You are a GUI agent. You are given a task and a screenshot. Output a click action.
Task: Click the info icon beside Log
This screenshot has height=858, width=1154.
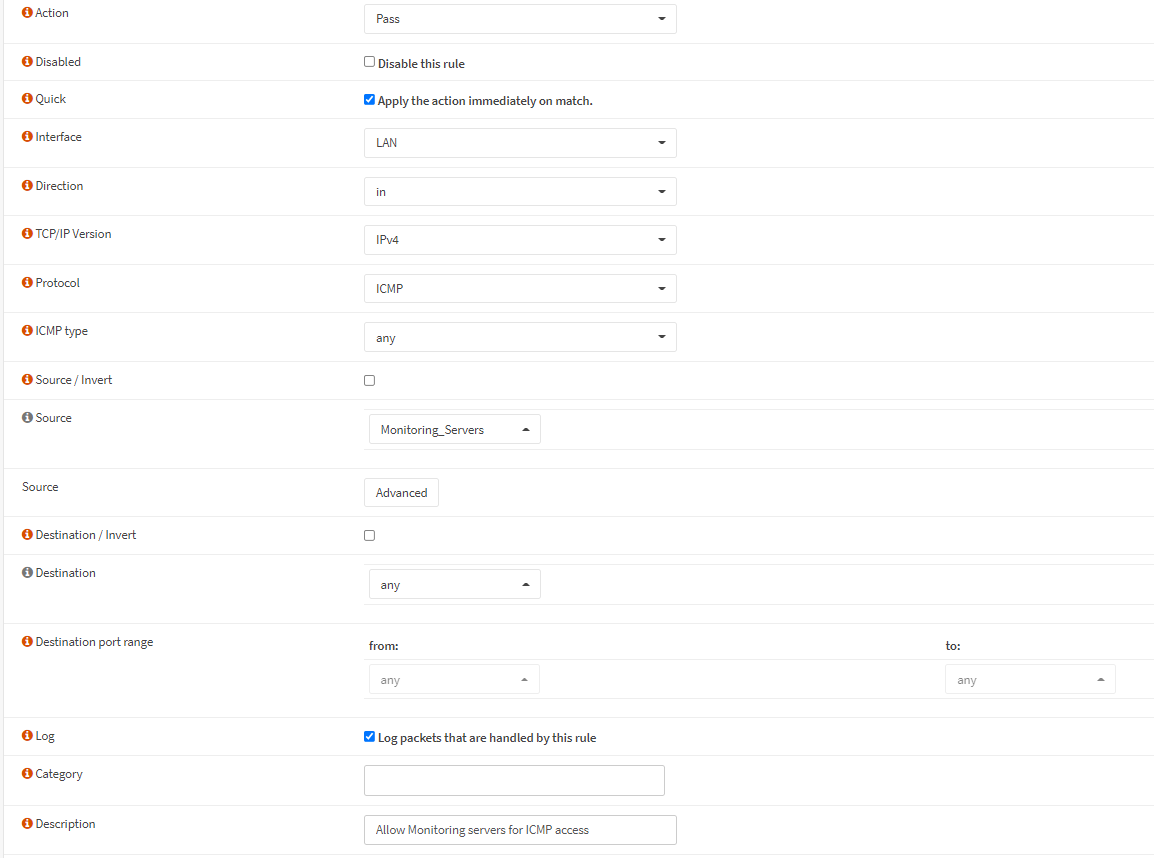pyautogui.click(x=27, y=735)
